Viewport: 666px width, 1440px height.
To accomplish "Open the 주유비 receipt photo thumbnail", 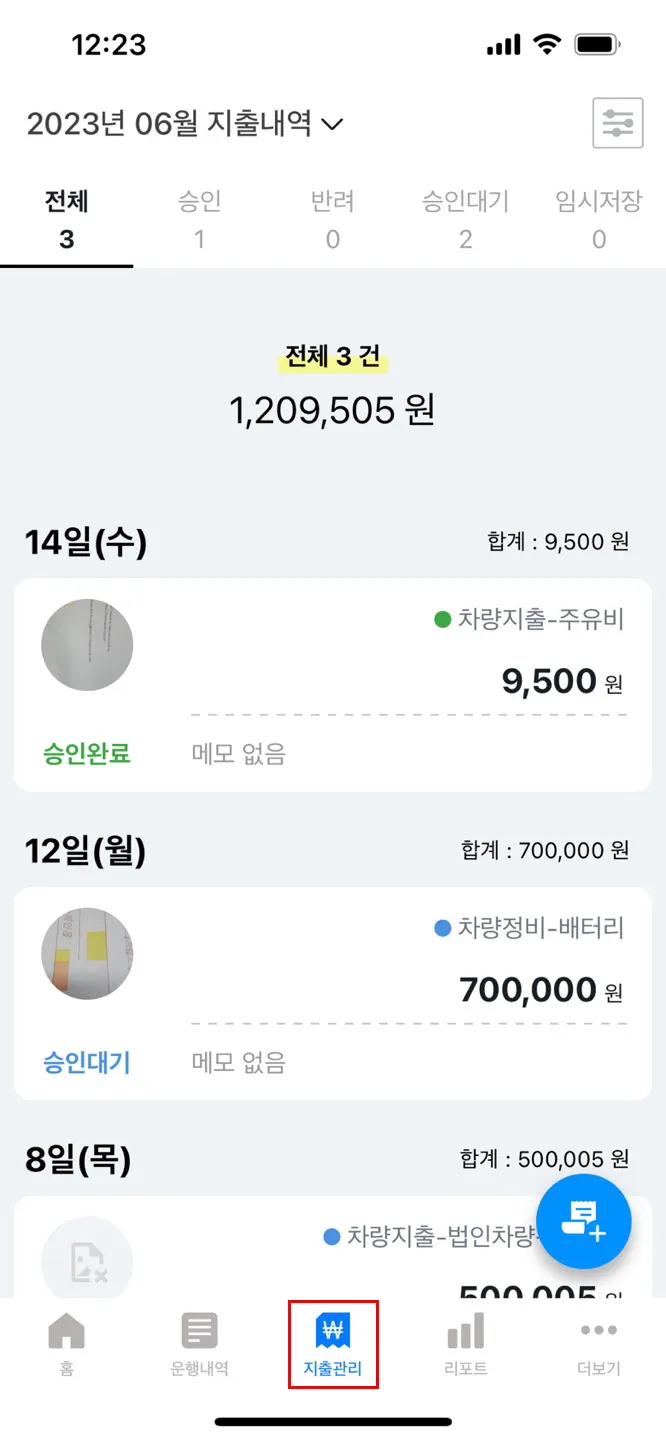I will (x=87, y=645).
